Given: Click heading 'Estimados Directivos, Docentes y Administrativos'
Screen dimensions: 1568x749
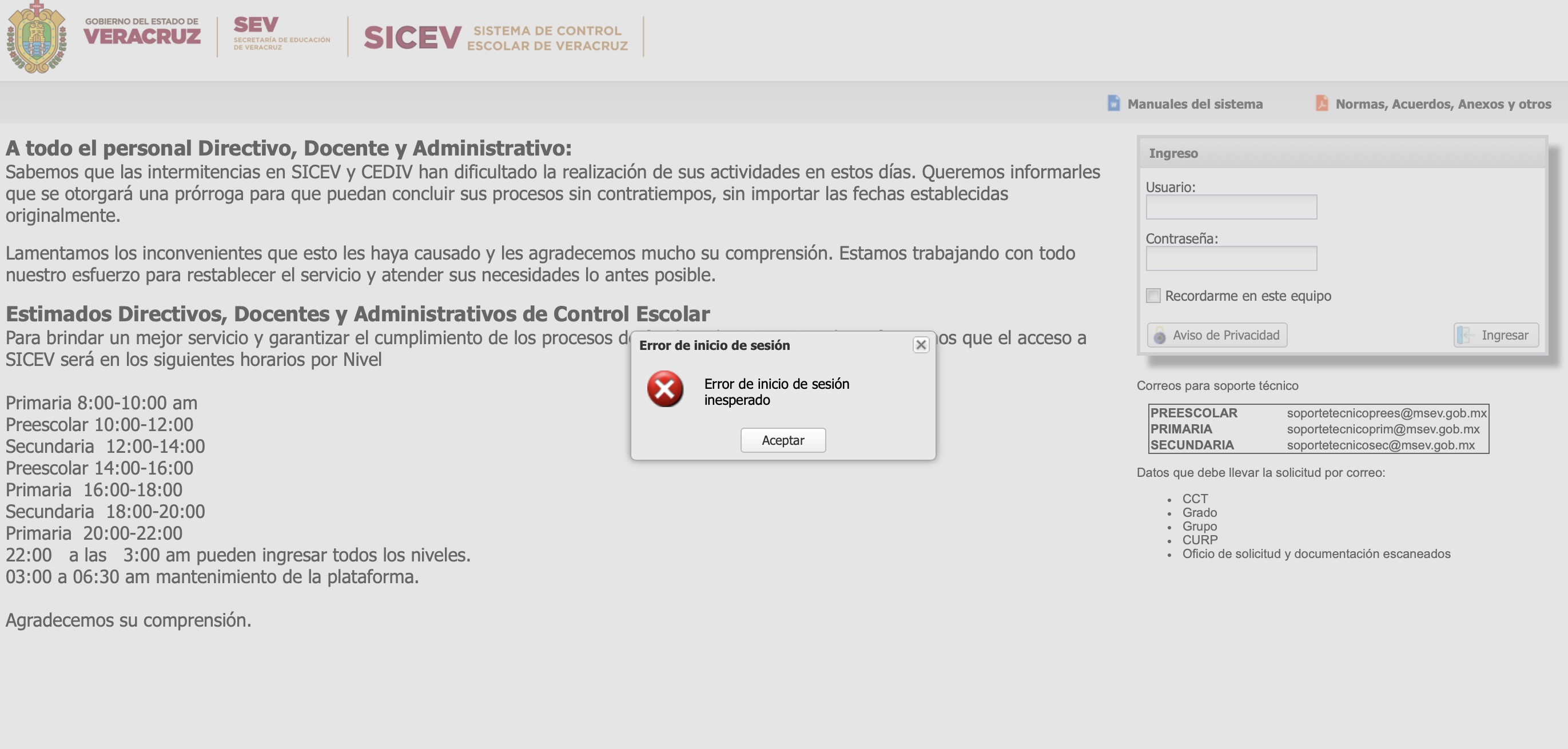Looking at the screenshot, I should pyautogui.click(x=357, y=314).
